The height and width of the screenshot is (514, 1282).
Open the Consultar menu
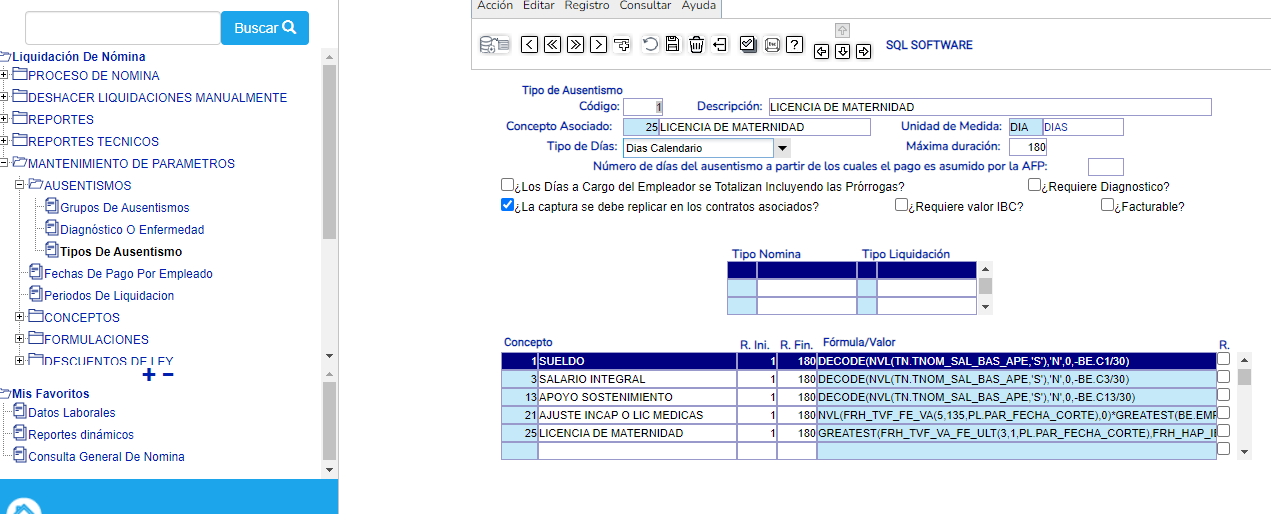click(645, 6)
